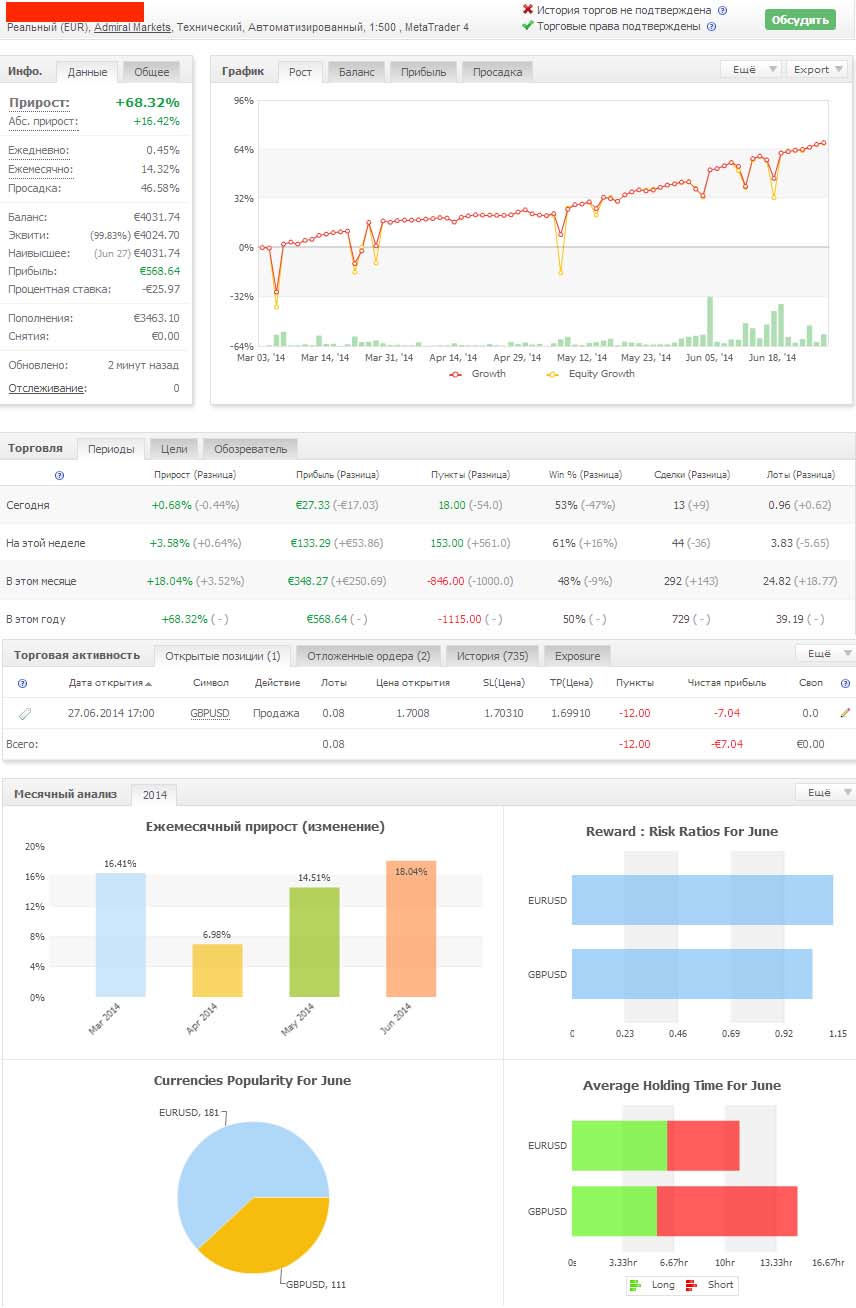Viewport: 856px width, 1308px height.
Task: Open История (735) tab
Action: 493,656
